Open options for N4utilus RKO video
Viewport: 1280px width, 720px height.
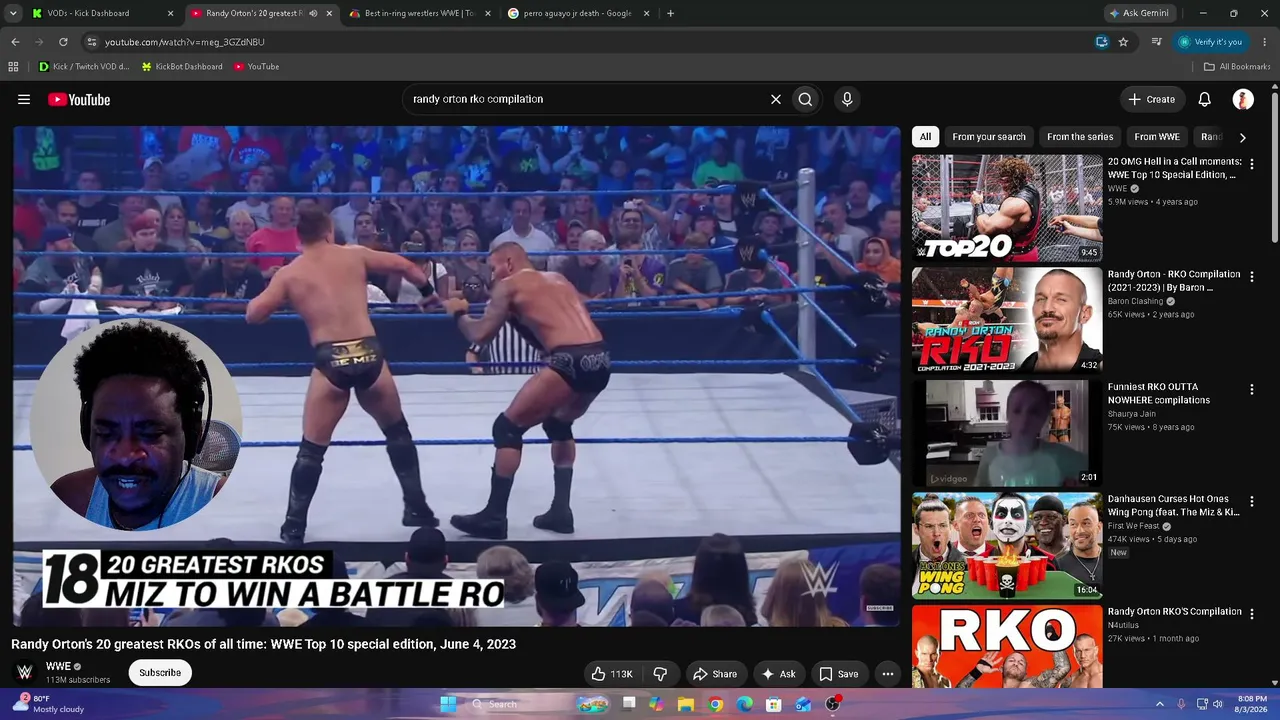(1251, 614)
